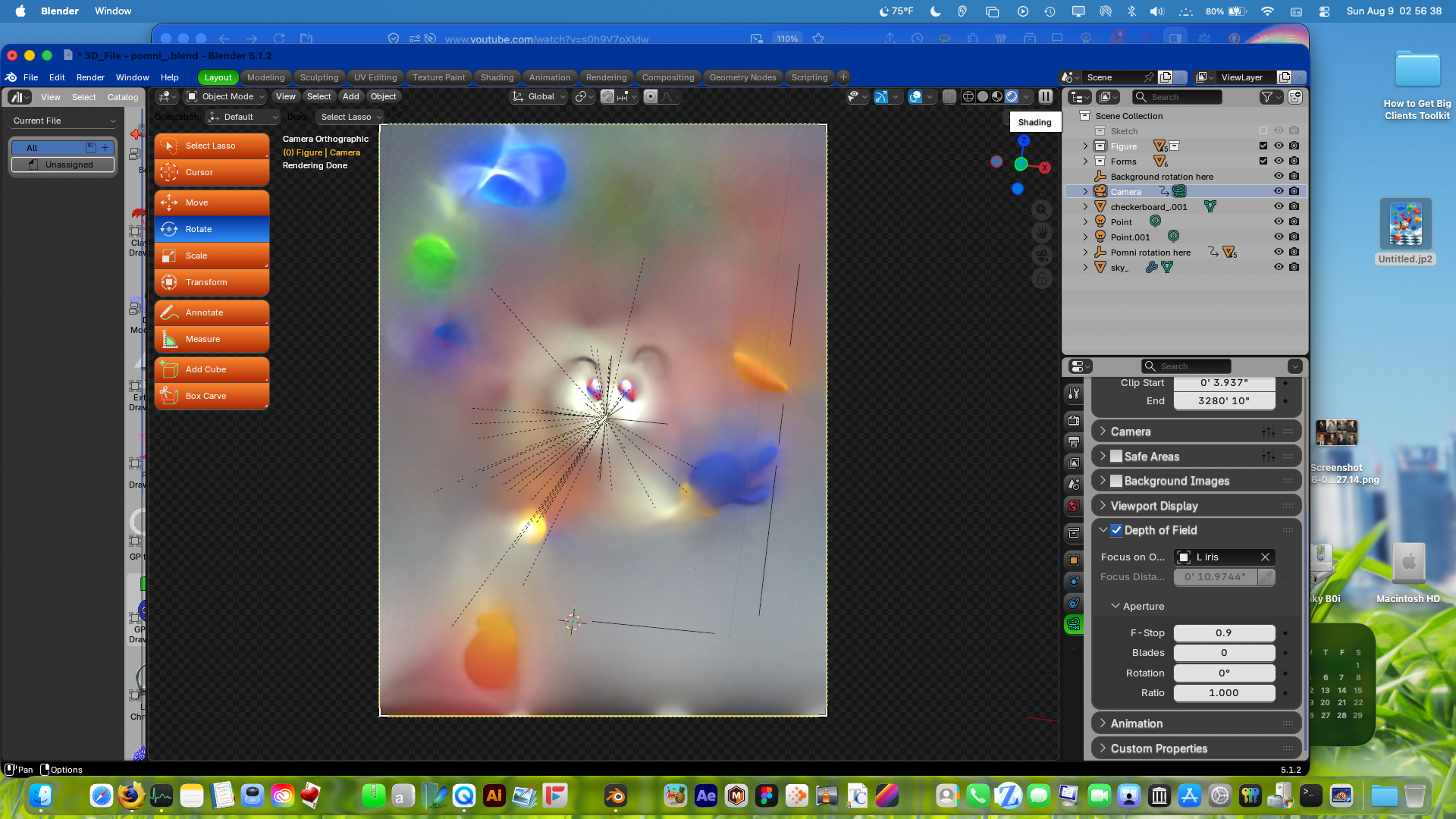Choose the Scale tool
The width and height of the screenshot is (1456, 819).
[x=212, y=256]
